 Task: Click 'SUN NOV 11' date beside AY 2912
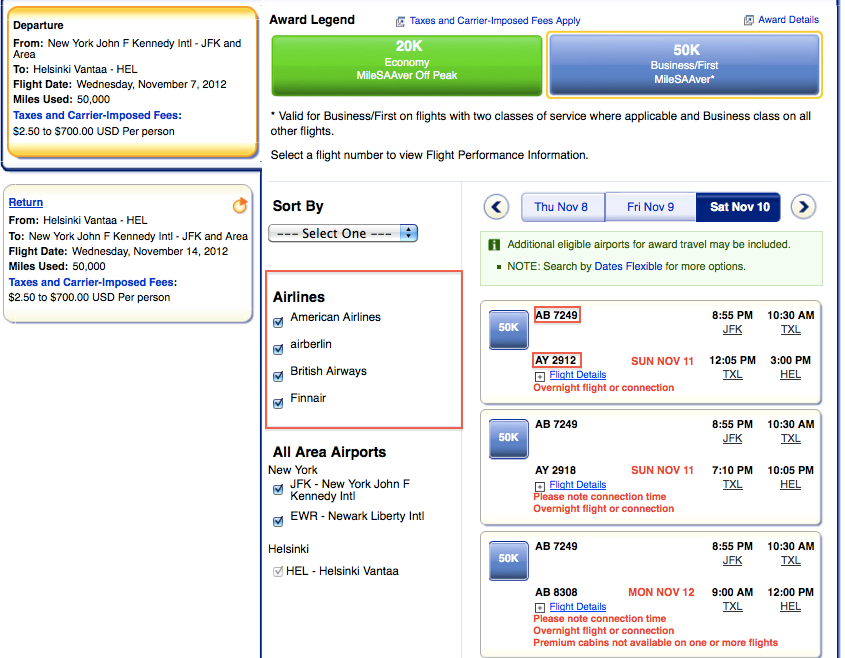(x=662, y=361)
